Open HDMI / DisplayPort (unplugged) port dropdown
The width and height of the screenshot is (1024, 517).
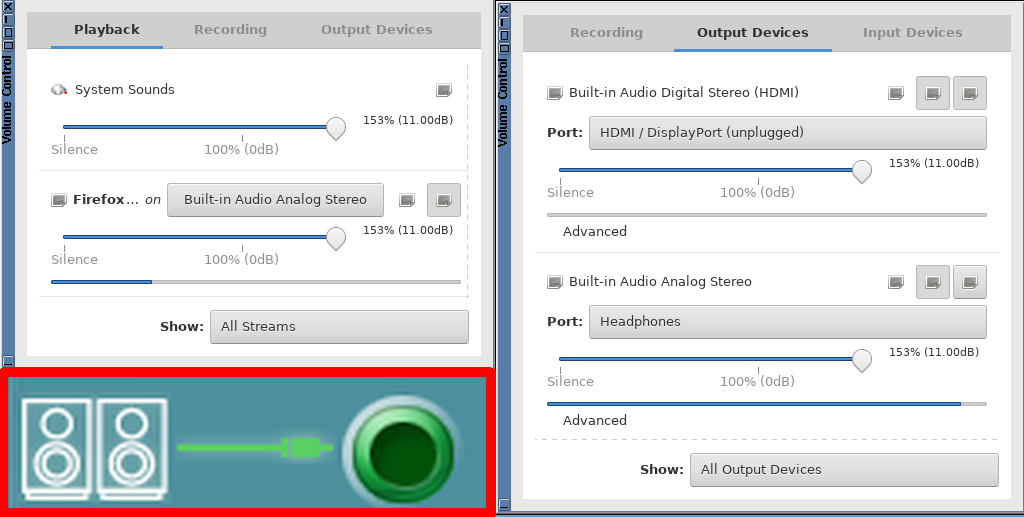pos(788,133)
